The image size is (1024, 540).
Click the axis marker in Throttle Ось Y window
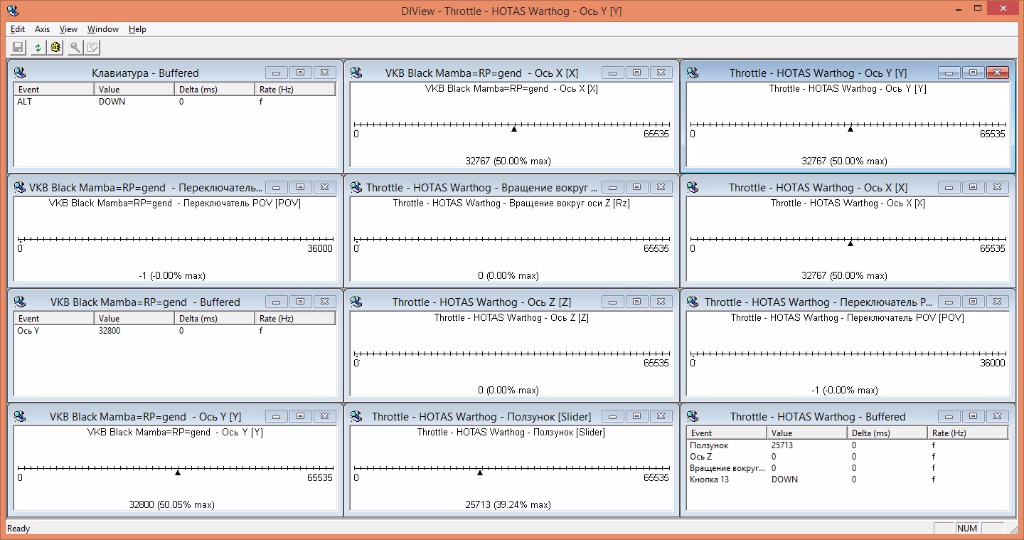850,129
